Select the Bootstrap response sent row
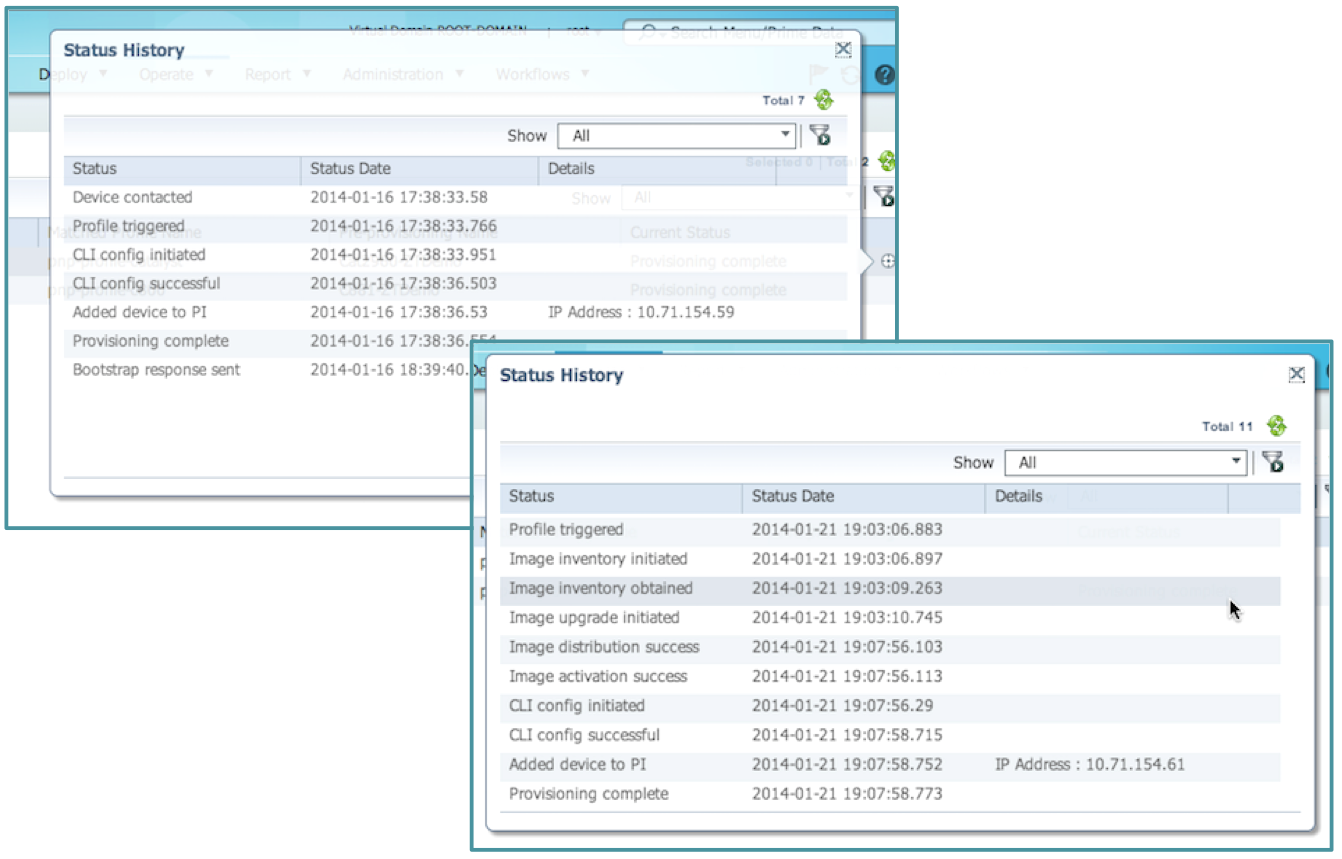This screenshot has width=1342, height=859. tap(156, 370)
